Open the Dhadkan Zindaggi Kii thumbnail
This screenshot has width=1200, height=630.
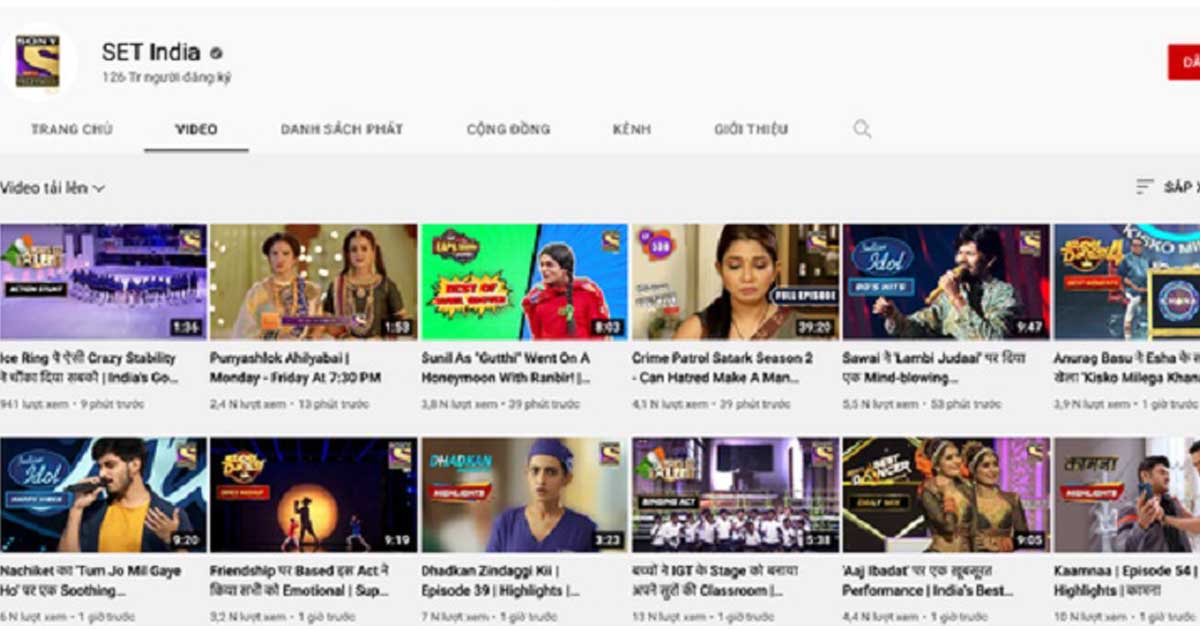pos(524,495)
